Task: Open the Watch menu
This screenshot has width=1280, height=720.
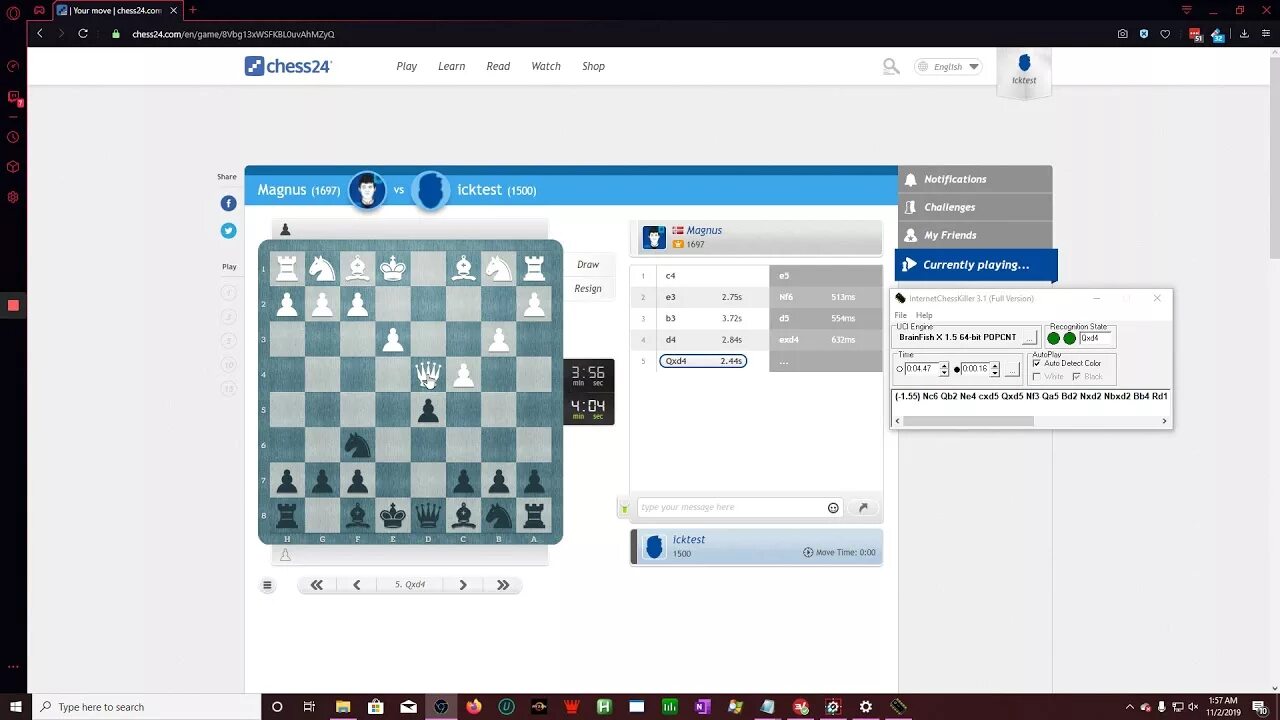Action: [546, 66]
